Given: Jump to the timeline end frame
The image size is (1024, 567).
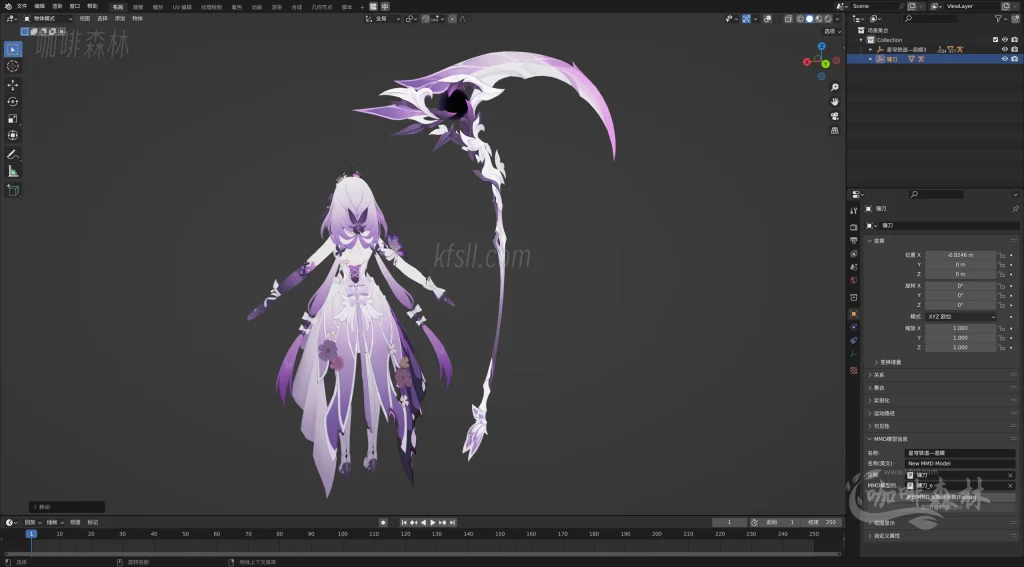Looking at the screenshot, I should pos(452,523).
